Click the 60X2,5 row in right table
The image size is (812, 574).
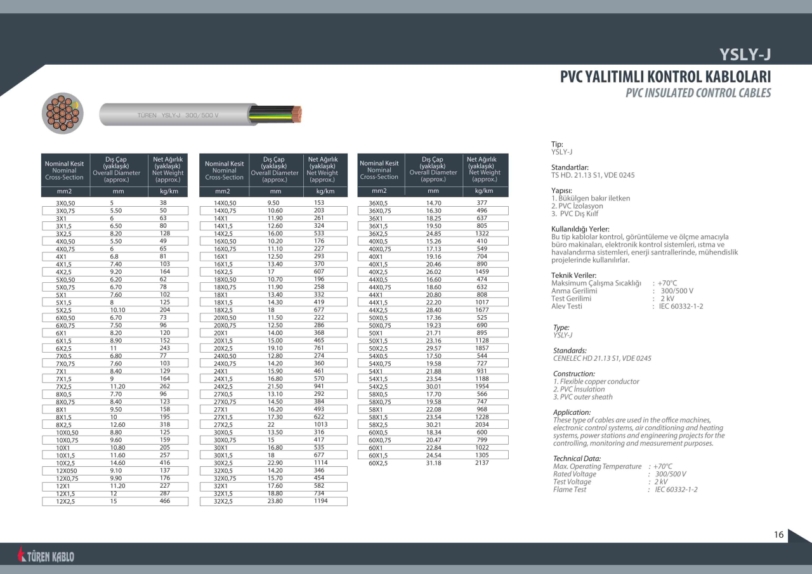pos(380,463)
